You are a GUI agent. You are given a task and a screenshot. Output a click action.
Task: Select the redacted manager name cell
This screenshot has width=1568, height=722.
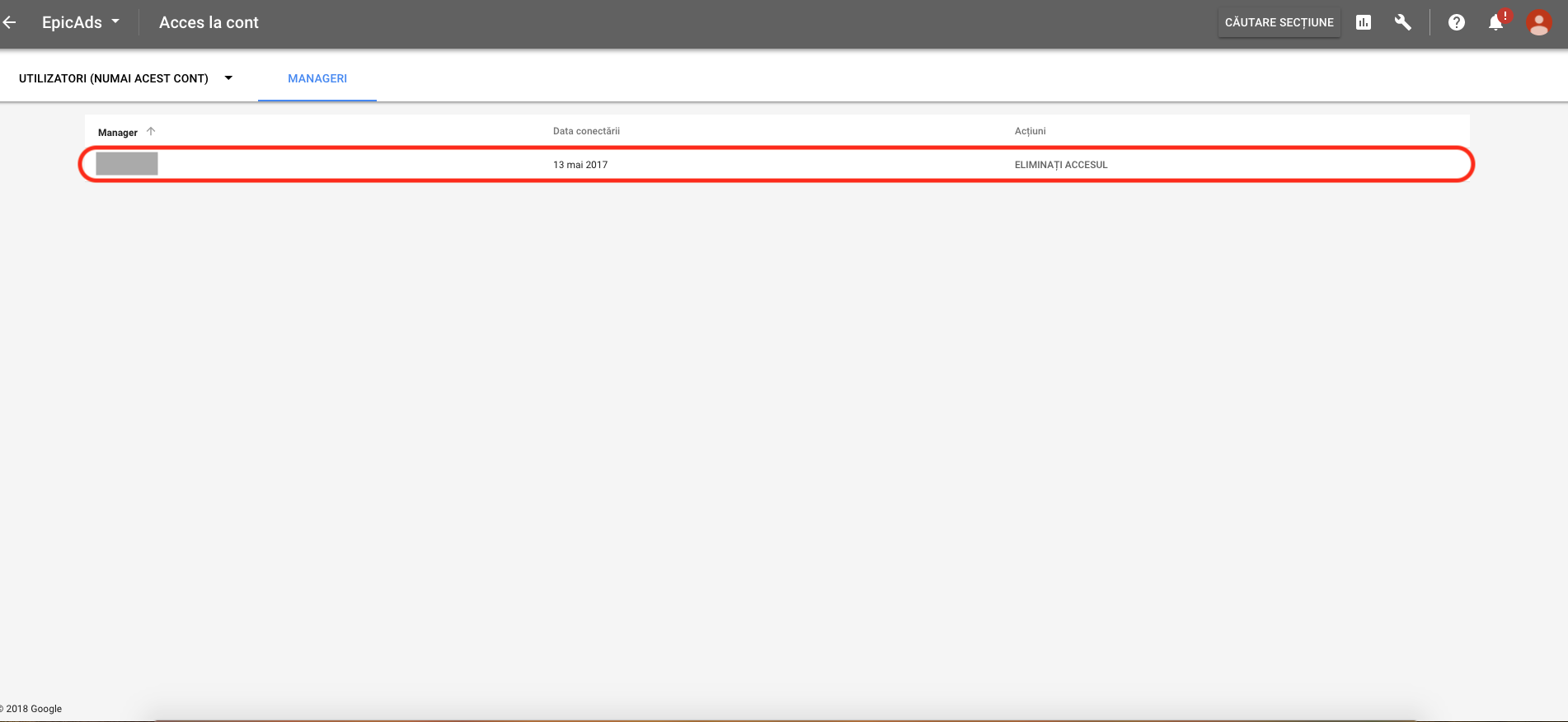coord(127,164)
